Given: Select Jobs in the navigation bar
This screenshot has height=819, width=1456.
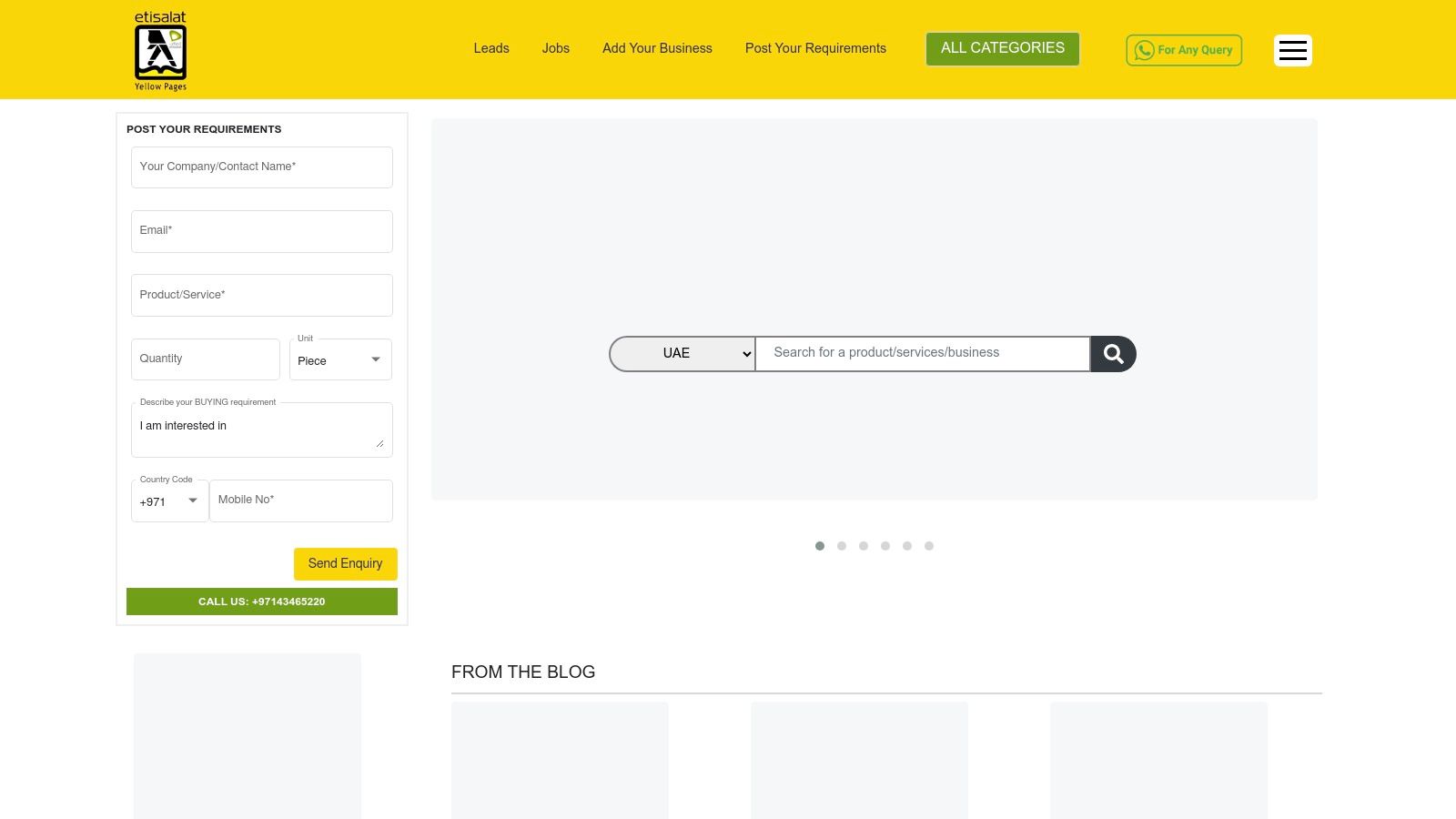Looking at the screenshot, I should coord(555,48).
